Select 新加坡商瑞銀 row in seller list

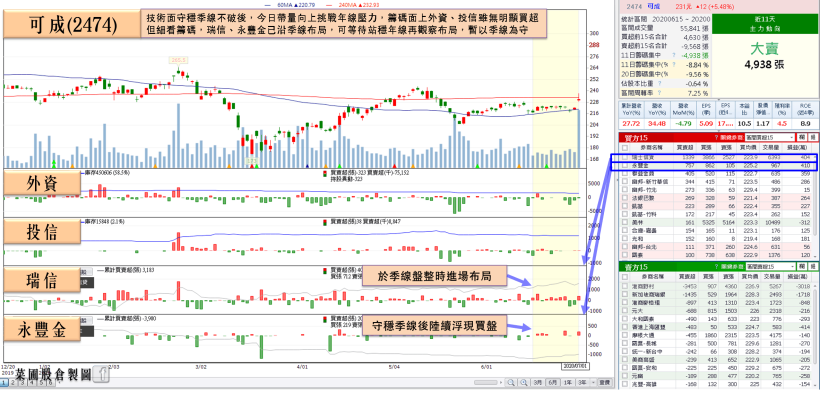coord(715,295)
